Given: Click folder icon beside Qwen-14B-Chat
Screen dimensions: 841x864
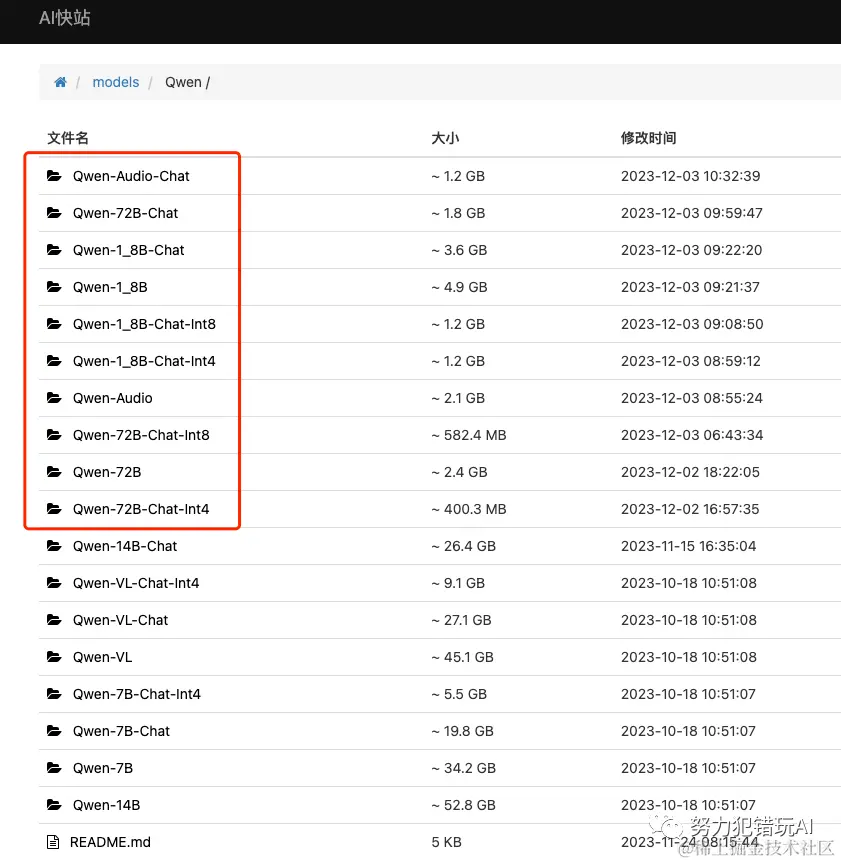Looking at the screenshot, I should (x=54, y=546).
